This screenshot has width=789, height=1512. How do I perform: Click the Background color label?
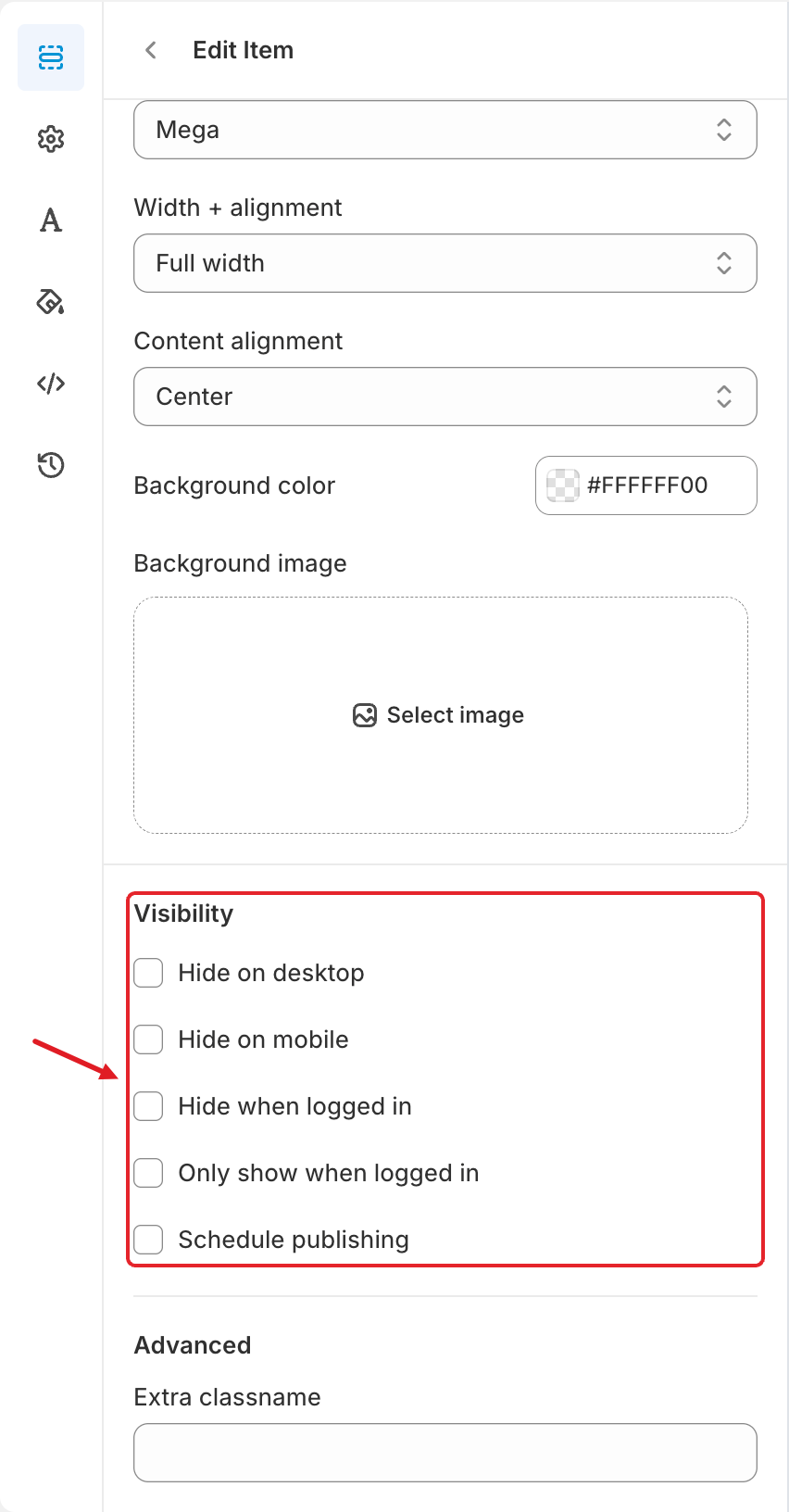tap(234, 485)
